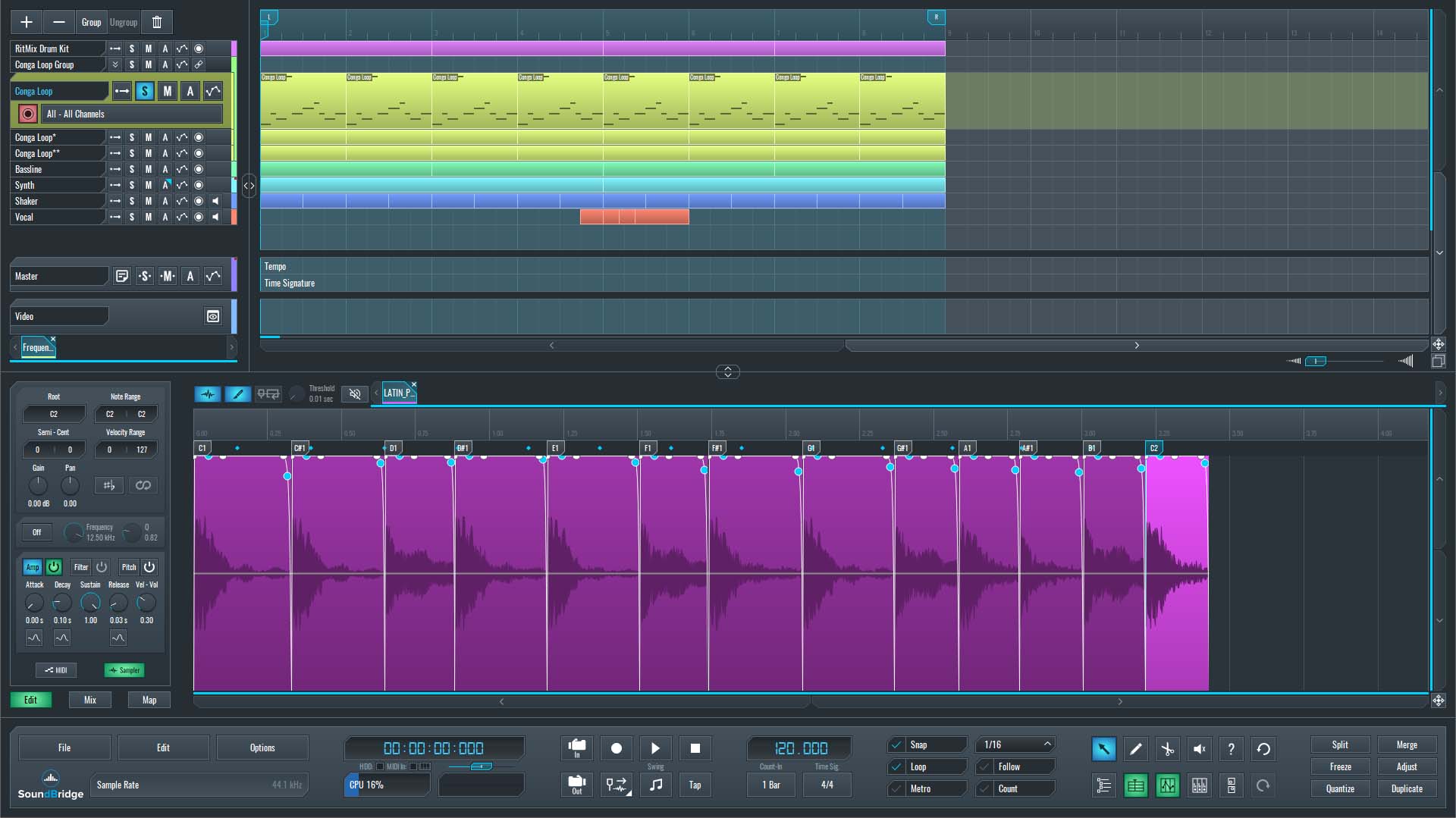Click the waveform slice mode icon
This screenshot has height=818, width=1456.
click(x=207, y=394)
